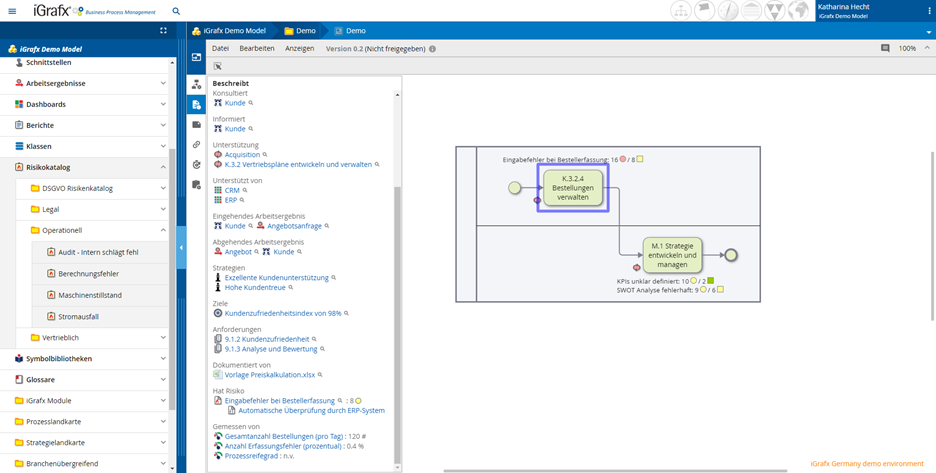Viewport: 936px width, 473px height.
Task: Expand the Dashboards section
Action: coord(163,105)
